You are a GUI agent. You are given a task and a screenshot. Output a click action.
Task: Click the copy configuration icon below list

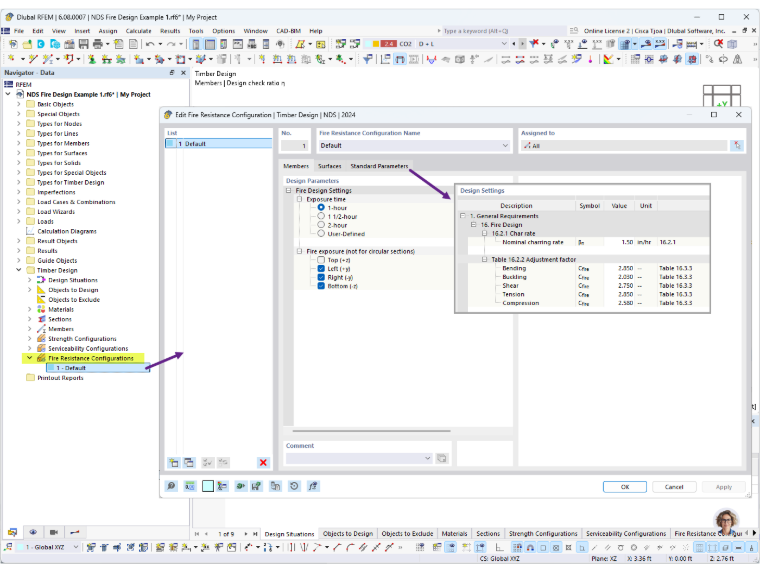pyautogui.click(x=189, y=462)
